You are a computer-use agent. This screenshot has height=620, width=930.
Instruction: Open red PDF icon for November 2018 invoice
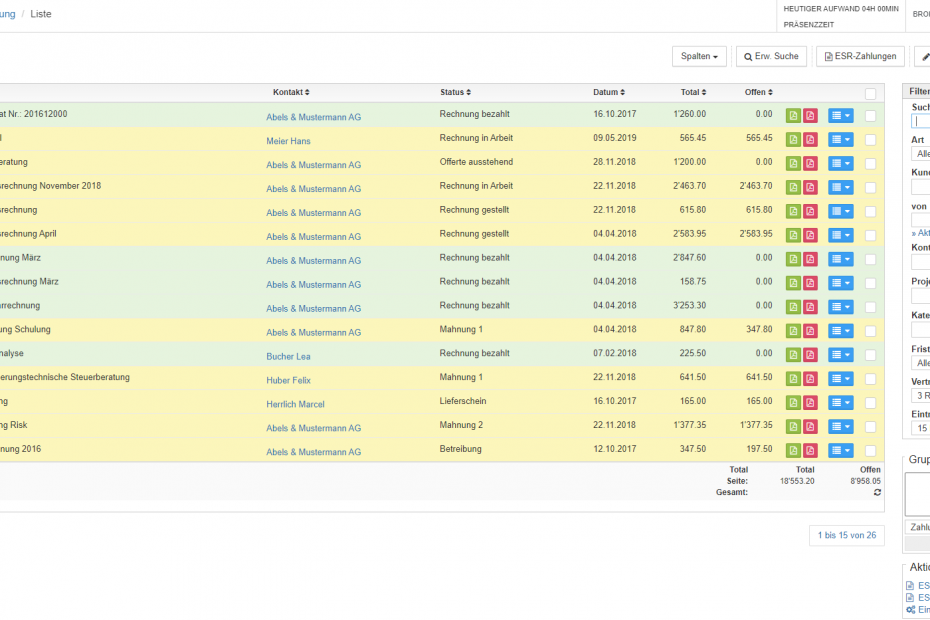pos(810,187)
